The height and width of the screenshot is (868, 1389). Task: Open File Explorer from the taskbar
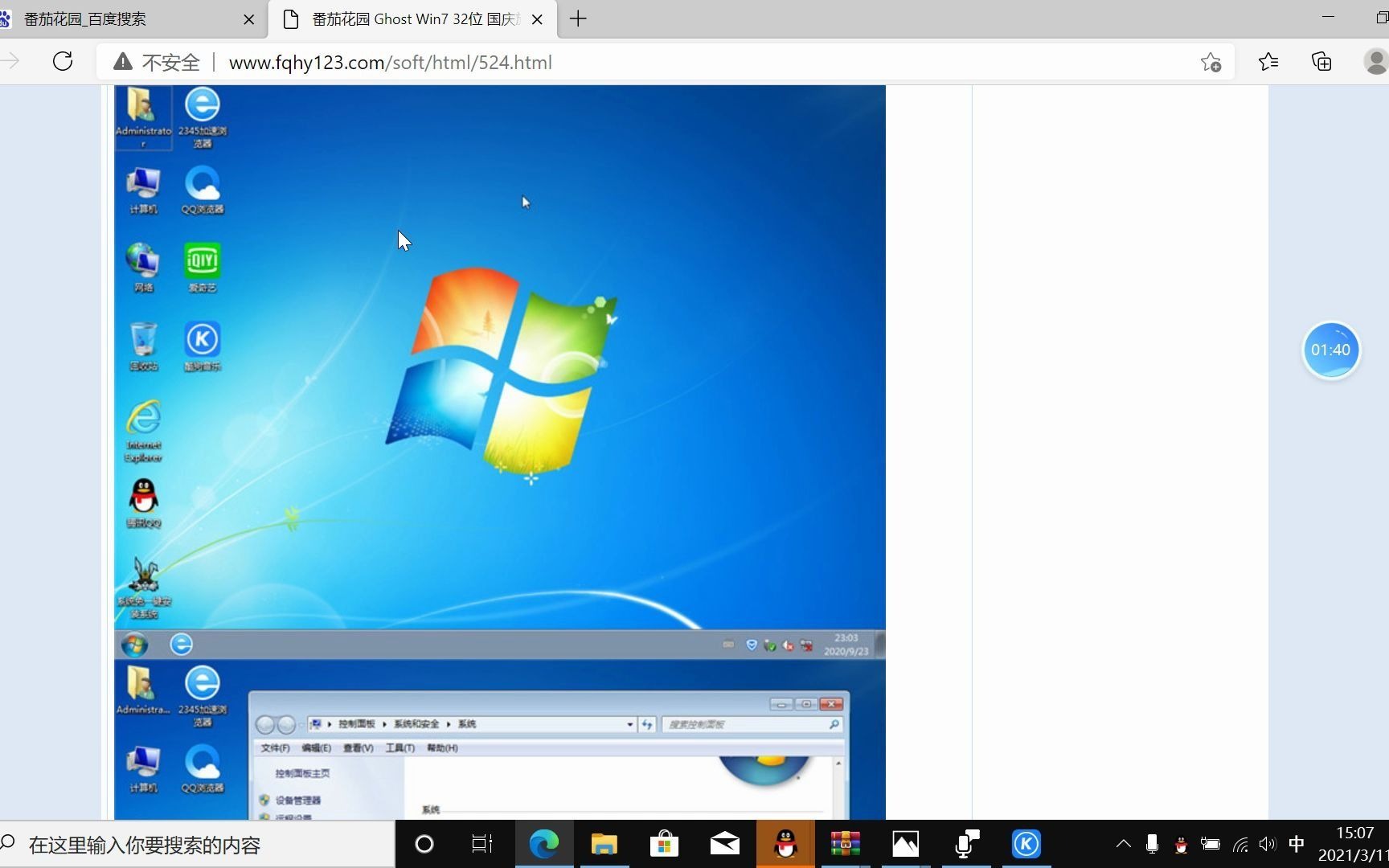[x=604, y=844]
